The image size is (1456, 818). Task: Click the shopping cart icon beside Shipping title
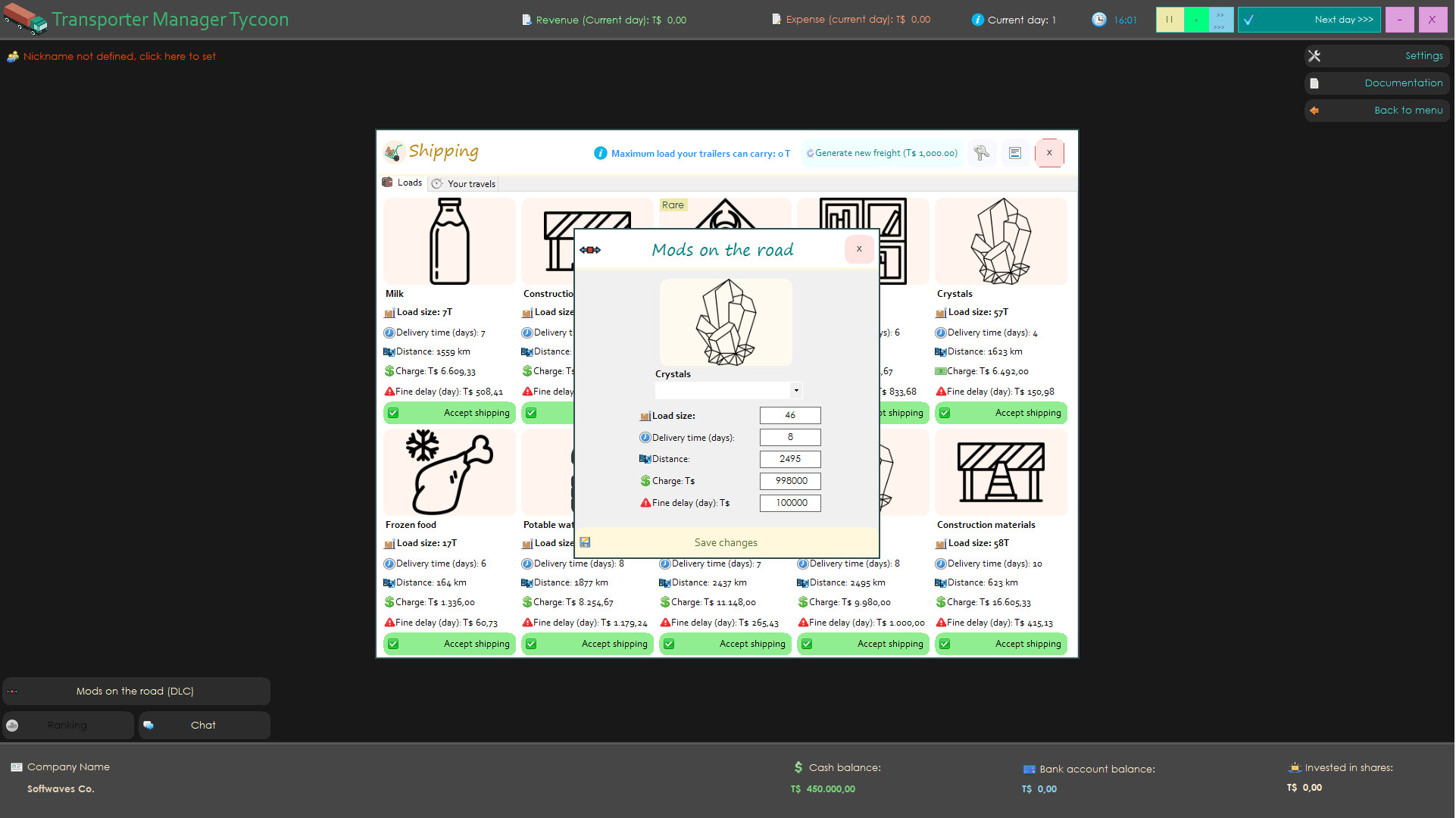click(x=392, y=151)
